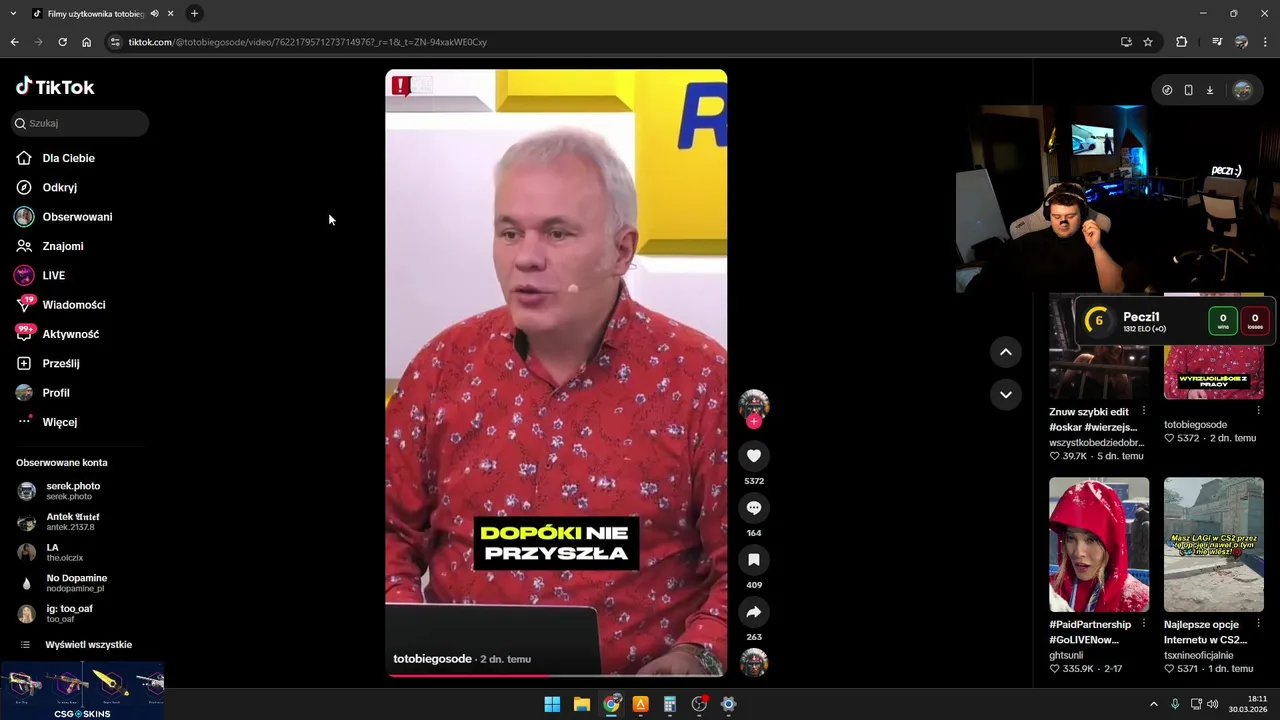
Task: Open Profil in sidebar
Action: pos(55,393)
